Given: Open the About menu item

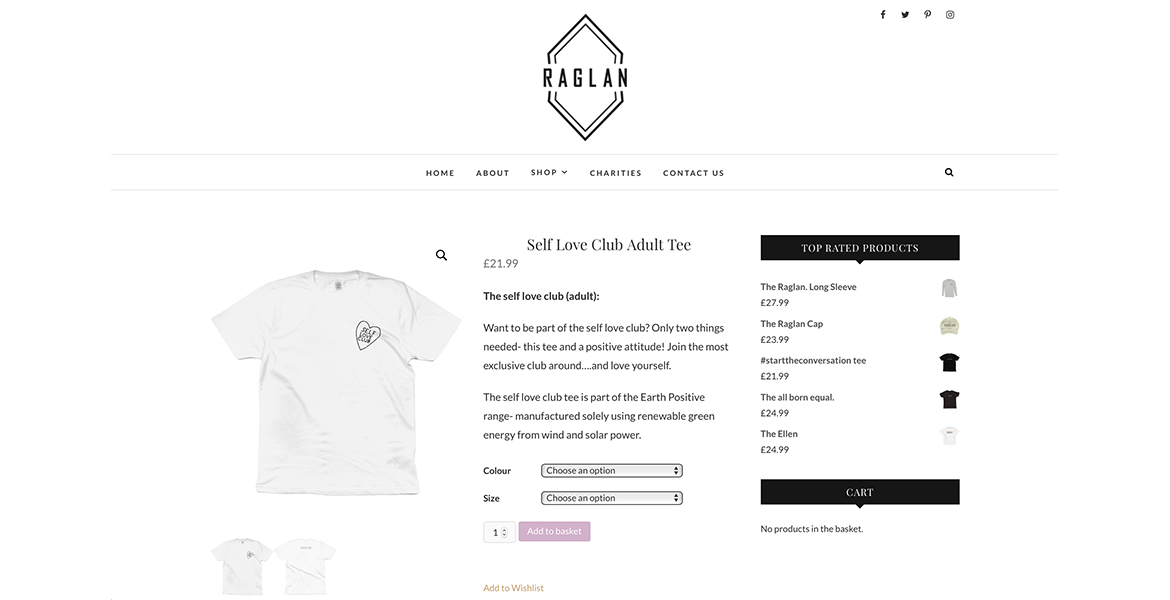Looking at the screenshot, I should pyautogui.click(x=492, y=173).
